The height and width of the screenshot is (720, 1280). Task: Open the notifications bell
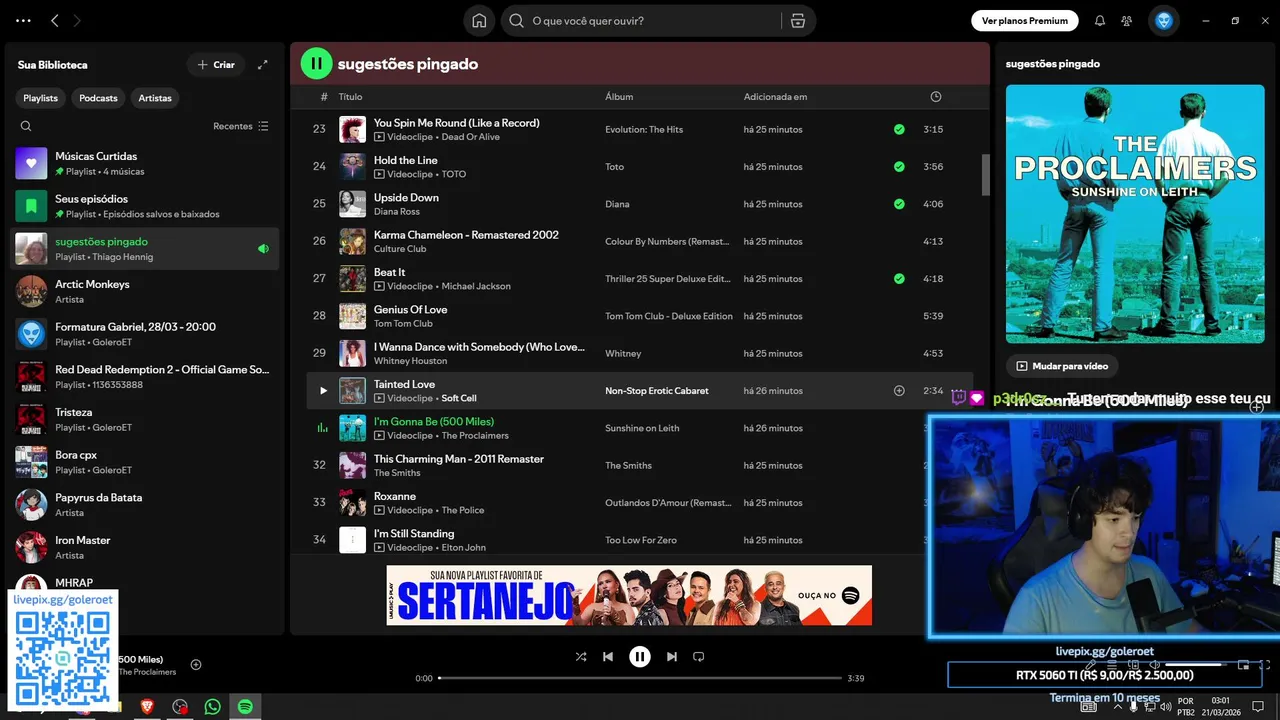tap(1100, 20)
